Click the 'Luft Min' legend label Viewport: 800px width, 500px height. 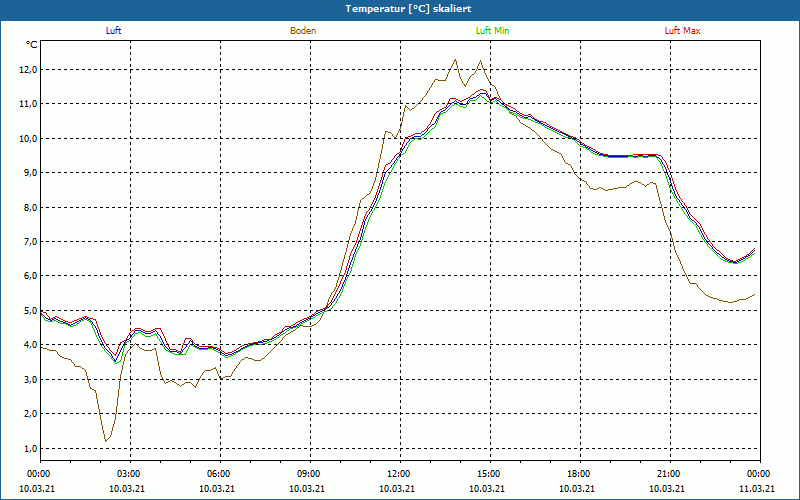492,31
